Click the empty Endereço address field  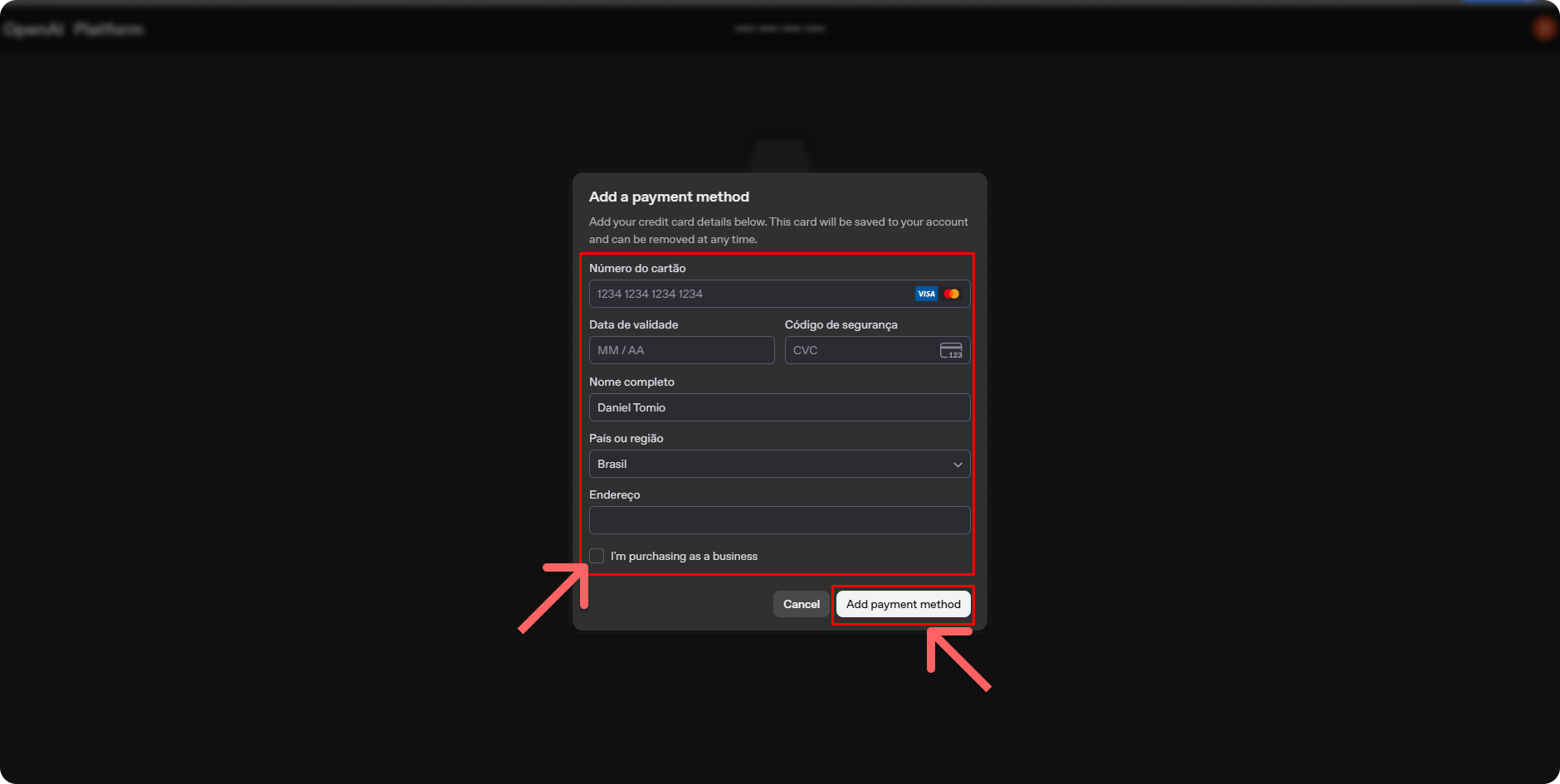click(x=779, y=520)
